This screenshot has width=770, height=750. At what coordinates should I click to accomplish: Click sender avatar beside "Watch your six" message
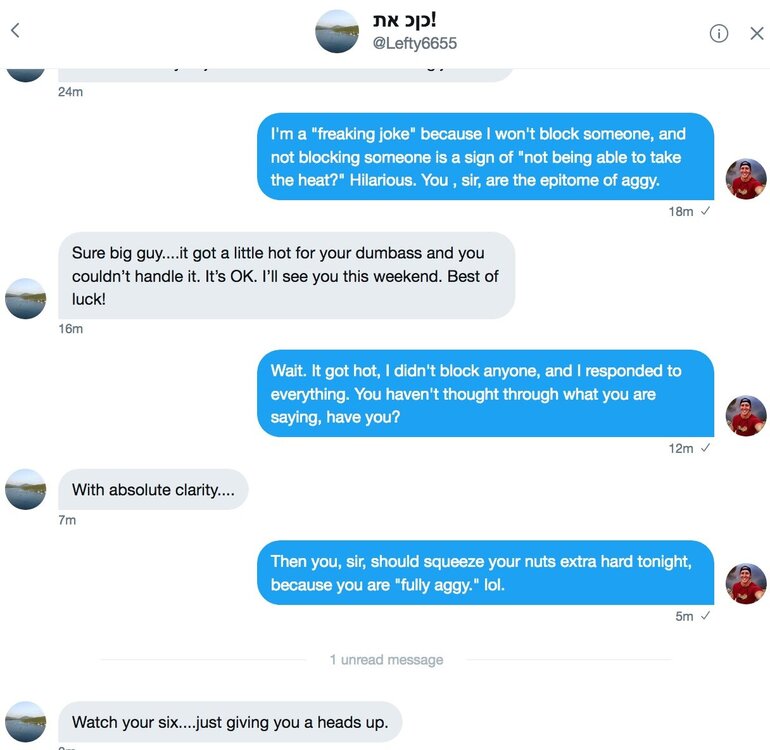(x=26, y=721)
